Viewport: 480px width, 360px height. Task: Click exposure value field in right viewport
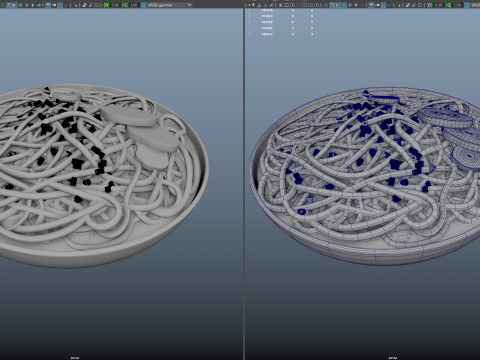(438, 5)
